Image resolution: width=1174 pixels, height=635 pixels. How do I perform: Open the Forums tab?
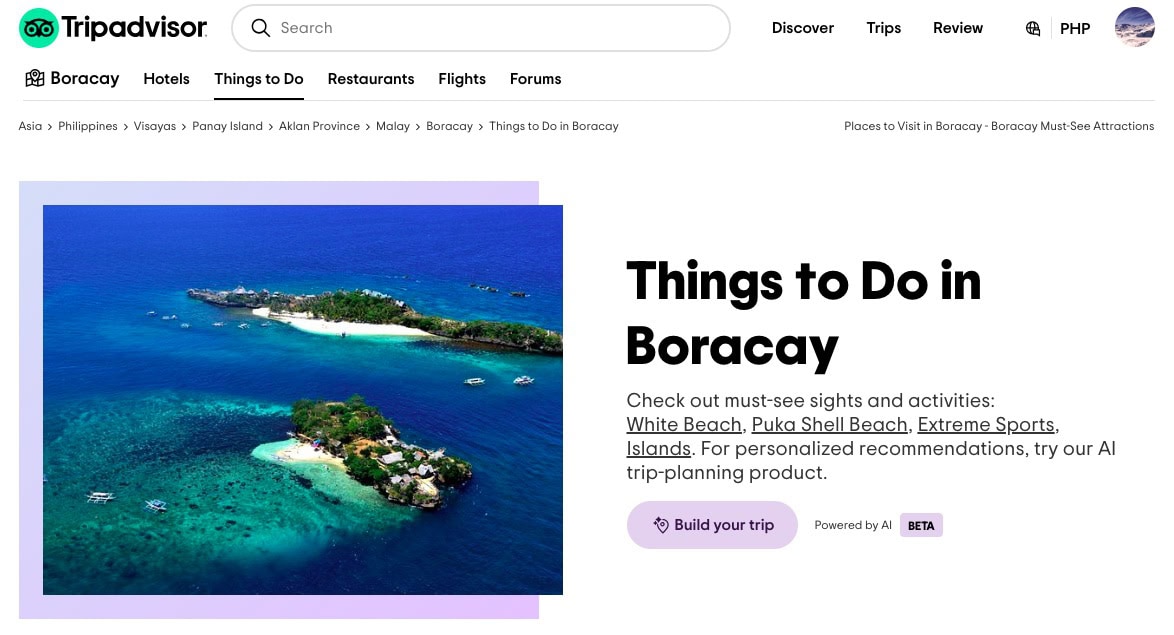click(x=535, y=79)
